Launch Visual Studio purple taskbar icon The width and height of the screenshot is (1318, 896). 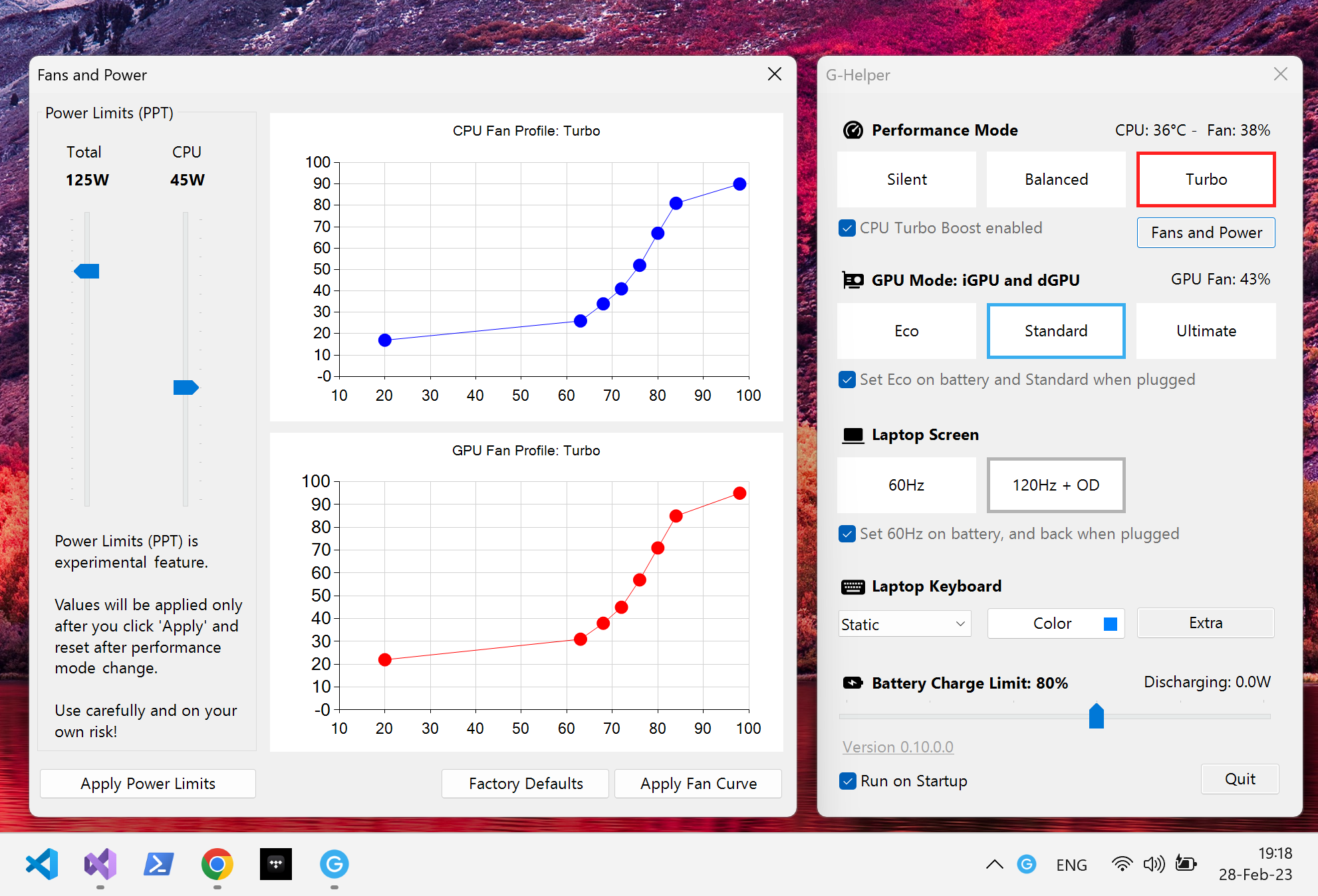point(100,864)
